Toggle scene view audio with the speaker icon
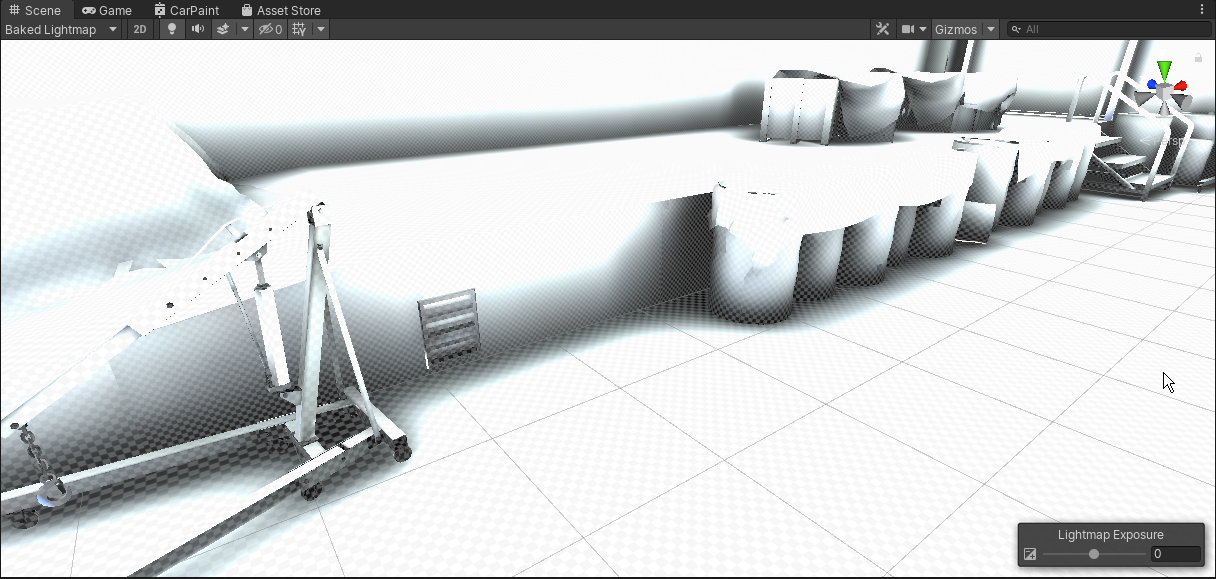The height and width of the screenshot is (579, 1216). click(197, 29)
